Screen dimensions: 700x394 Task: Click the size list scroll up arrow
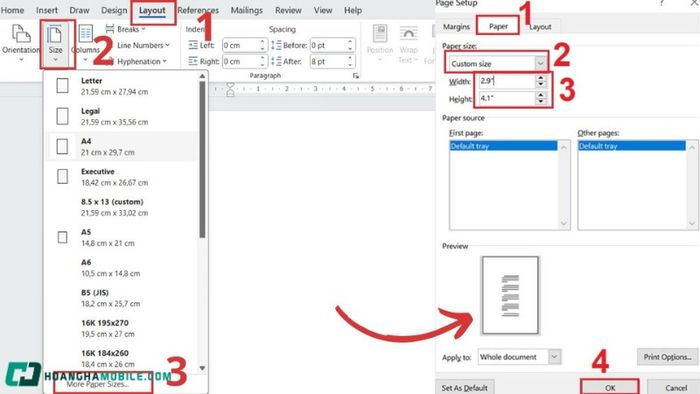point(202,76)
